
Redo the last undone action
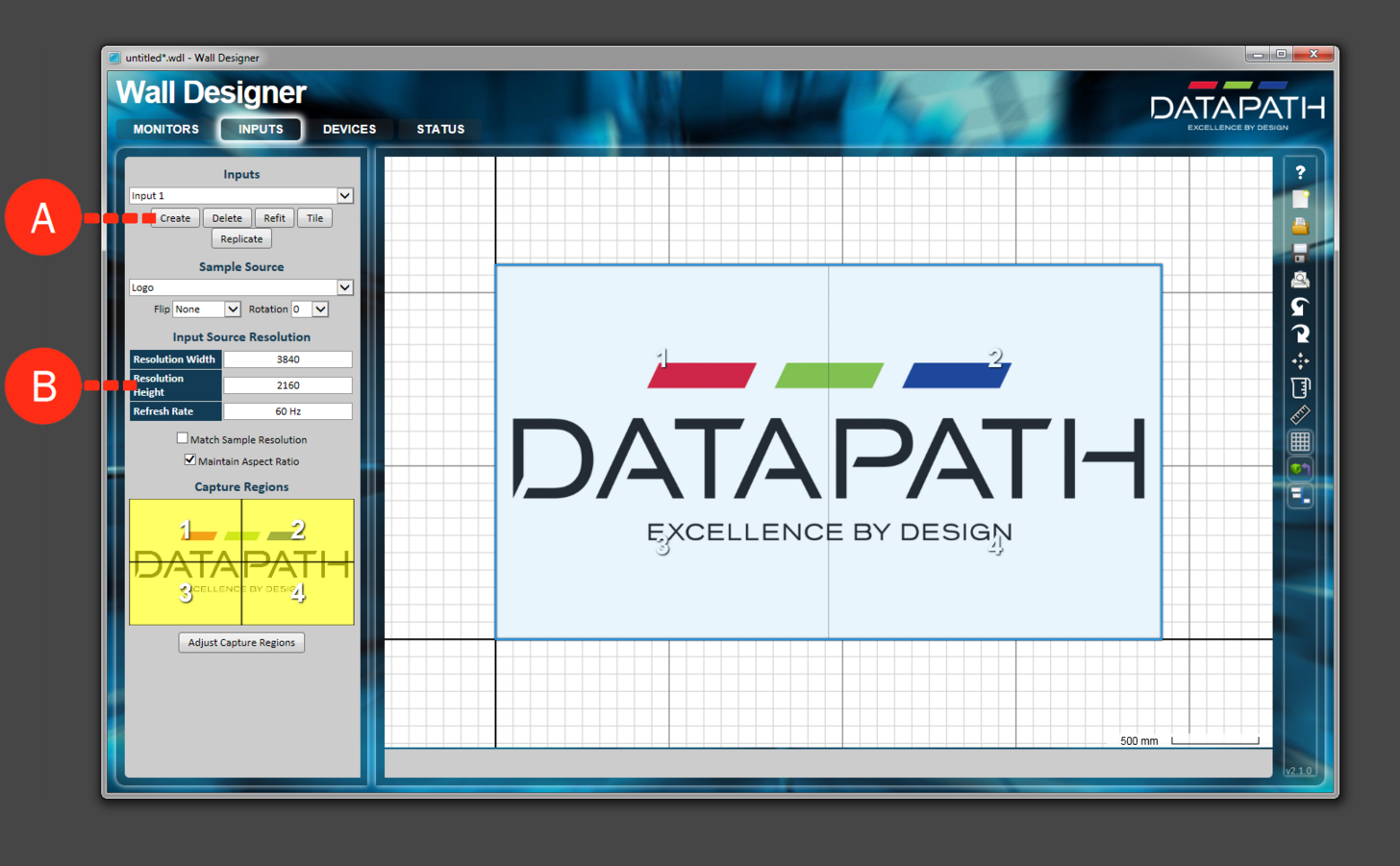[x=1300, y=334]
